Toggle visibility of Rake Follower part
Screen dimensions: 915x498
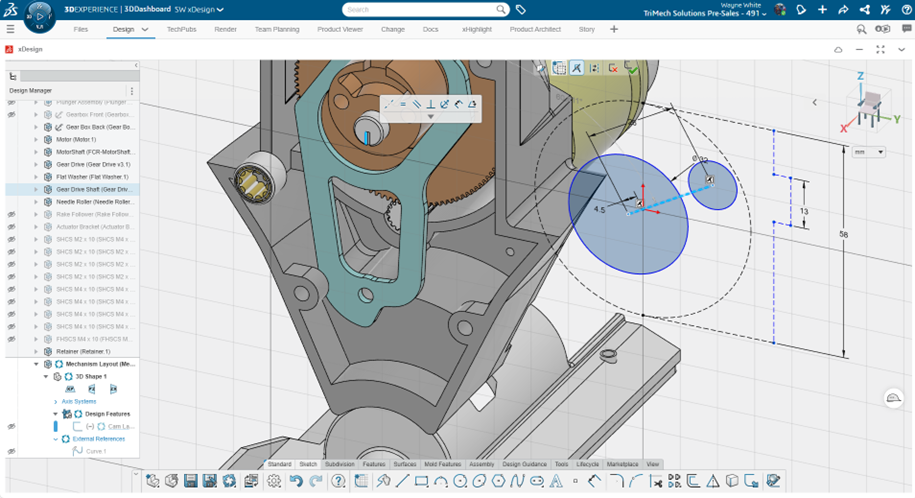tap(12, 214)
